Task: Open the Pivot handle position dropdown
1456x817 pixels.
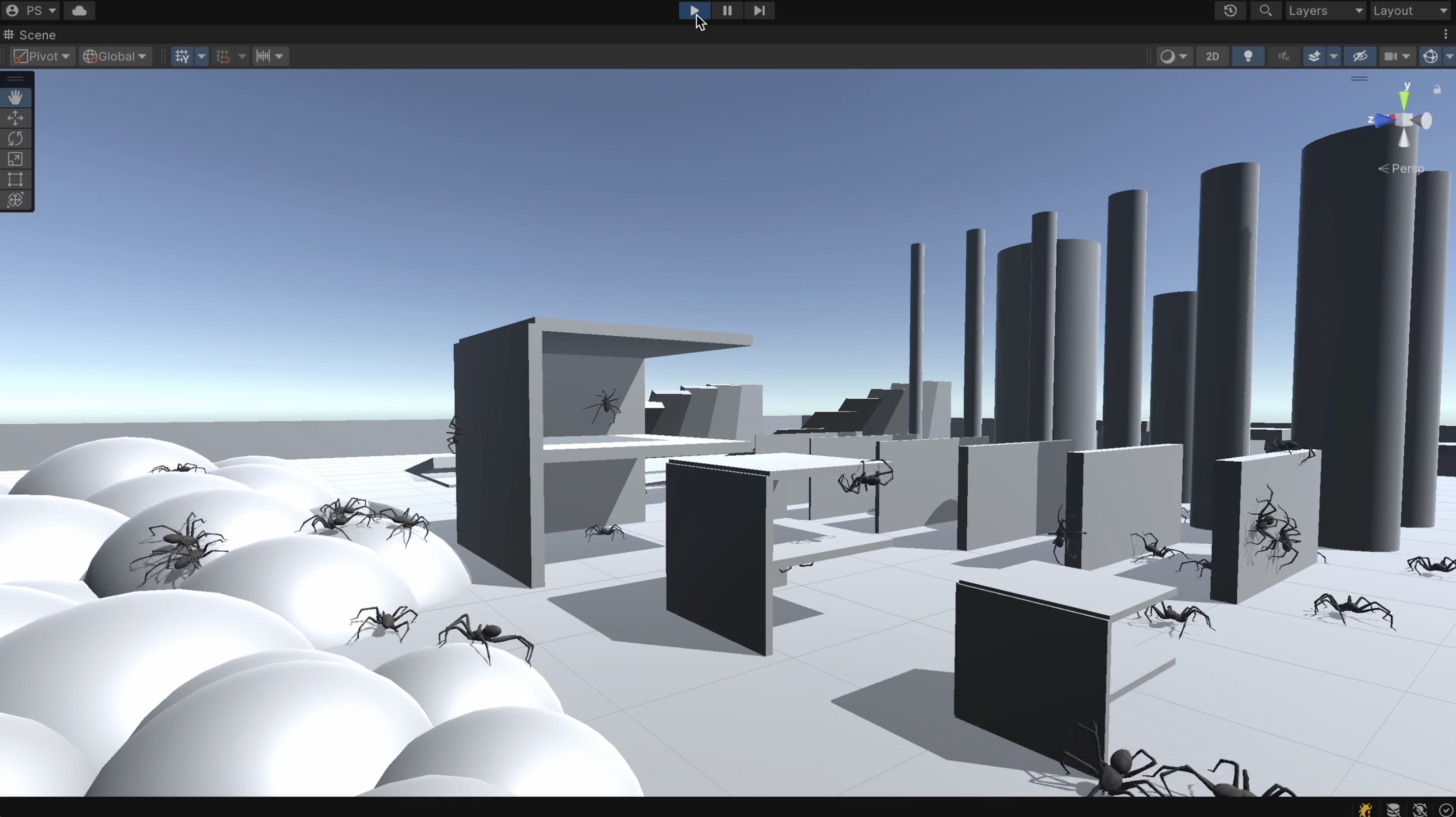Action: [42, 56]
